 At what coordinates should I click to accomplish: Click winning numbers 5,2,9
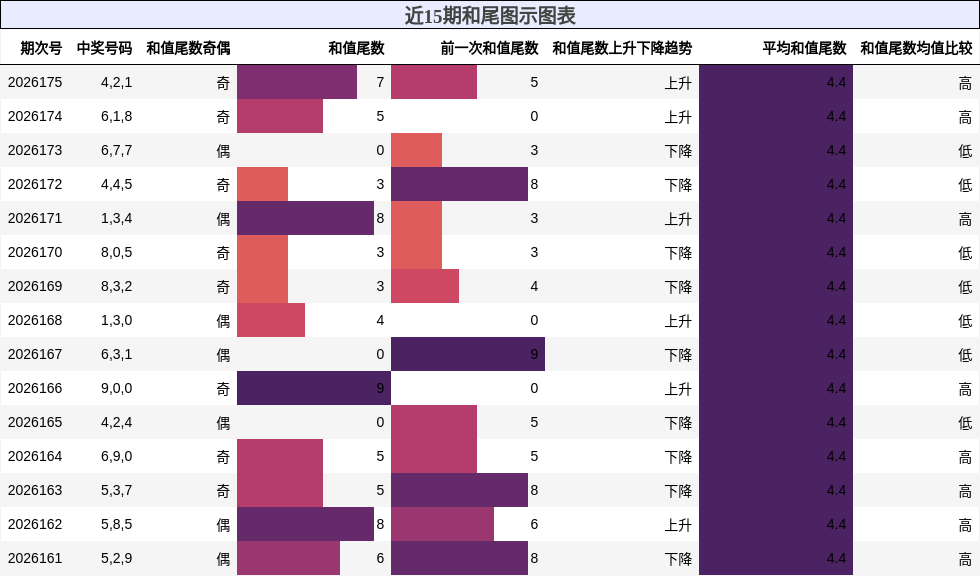116,559
